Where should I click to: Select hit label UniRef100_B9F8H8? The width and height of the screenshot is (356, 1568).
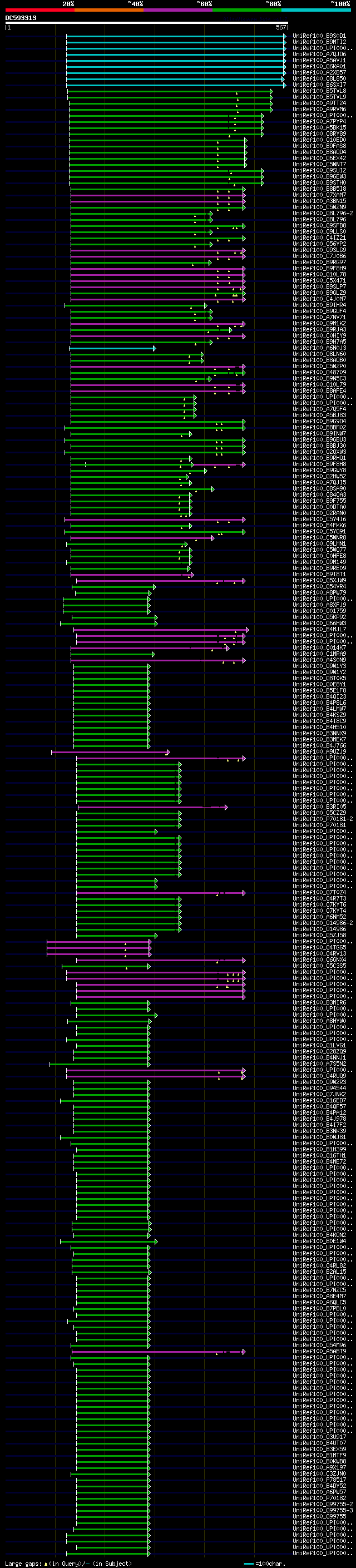[x=319, y=464]
